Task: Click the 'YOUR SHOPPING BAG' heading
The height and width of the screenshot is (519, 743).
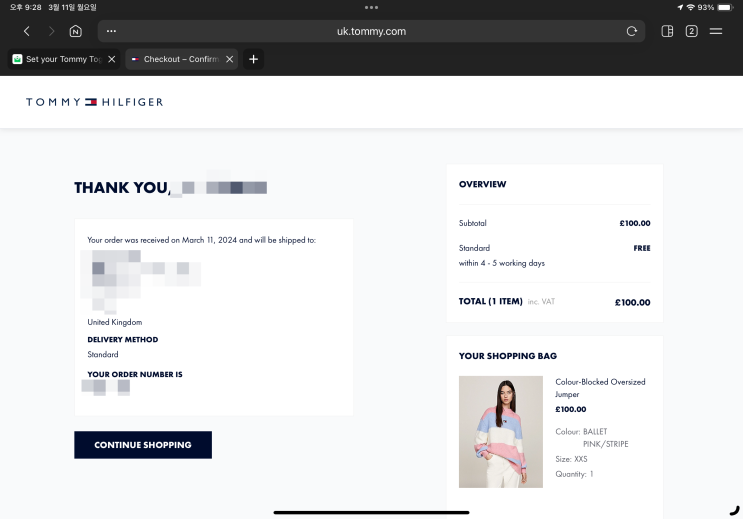Action: click(x=508, y=356)
